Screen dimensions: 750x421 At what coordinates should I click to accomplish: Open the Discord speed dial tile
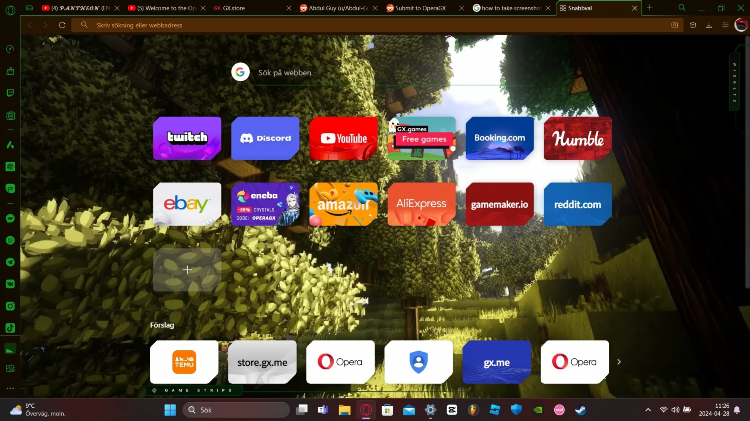[265, 138]
